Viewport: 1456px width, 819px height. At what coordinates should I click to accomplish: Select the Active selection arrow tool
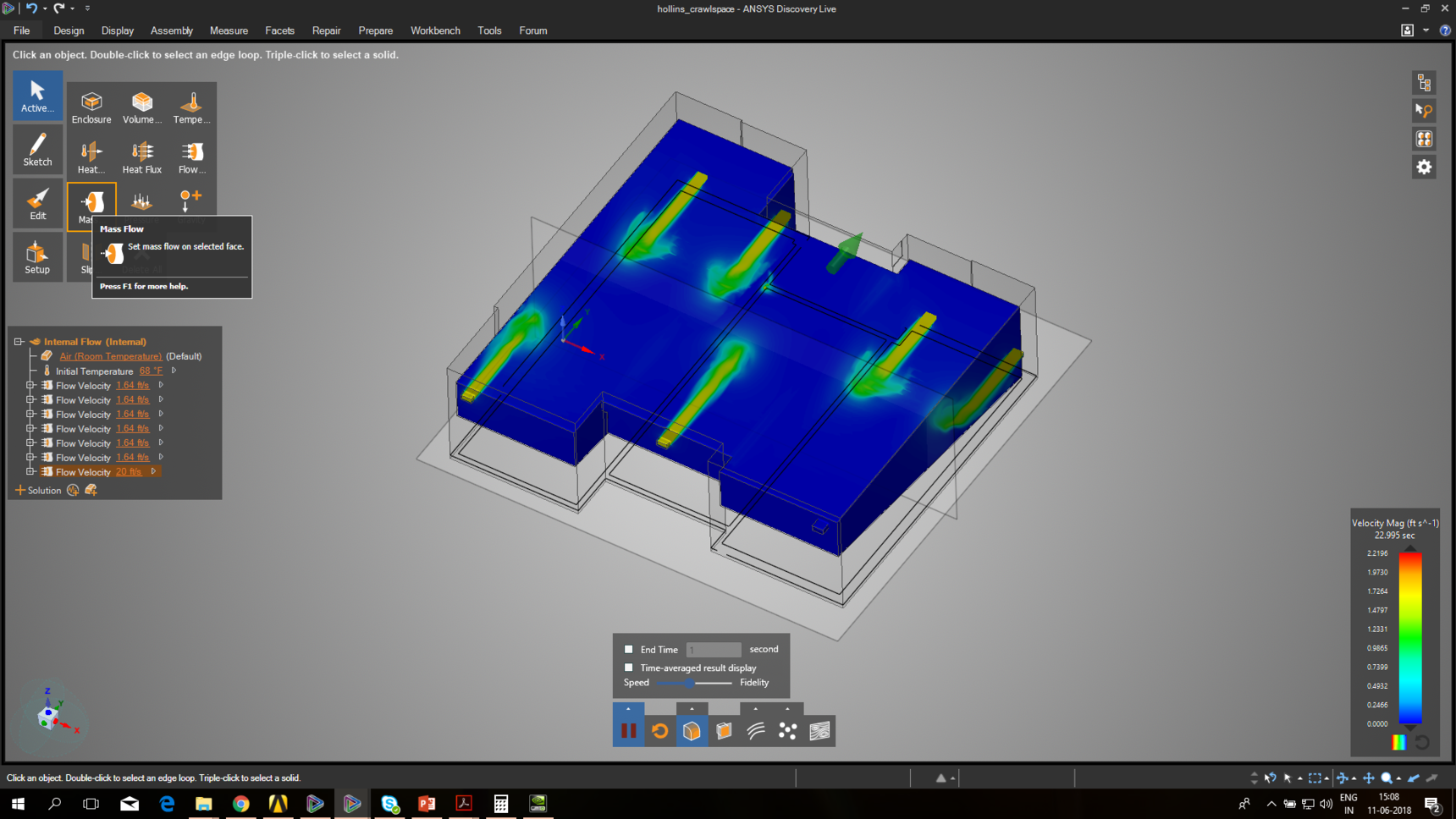tap(37, 96)
